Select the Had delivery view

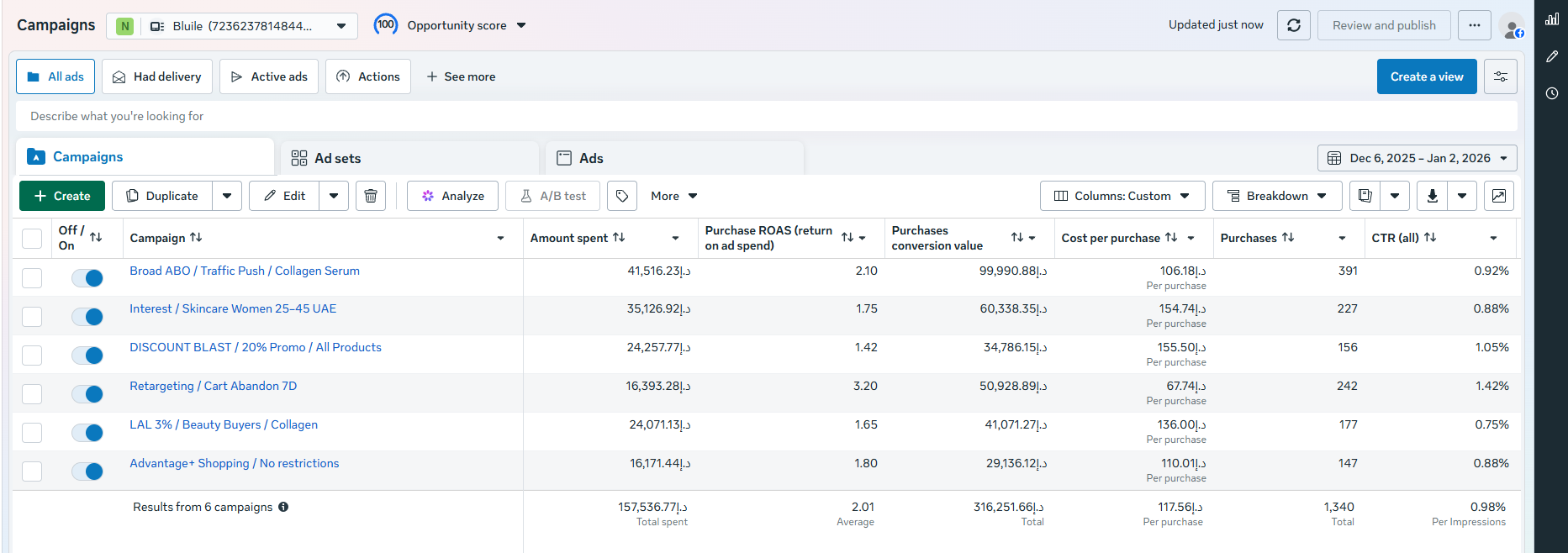[x=157, y=76]
